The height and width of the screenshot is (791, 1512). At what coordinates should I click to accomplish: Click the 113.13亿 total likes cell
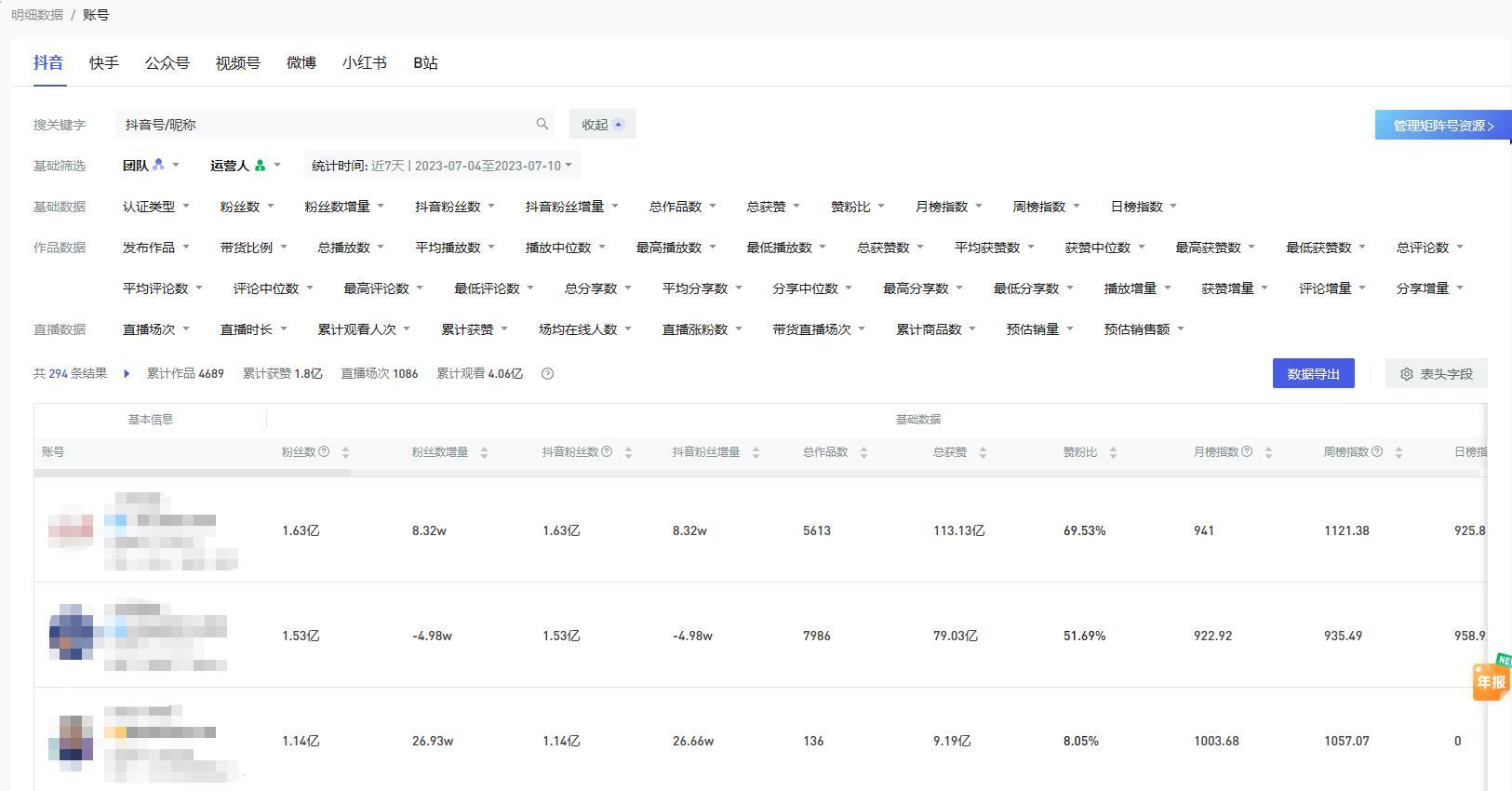(958, 530)
